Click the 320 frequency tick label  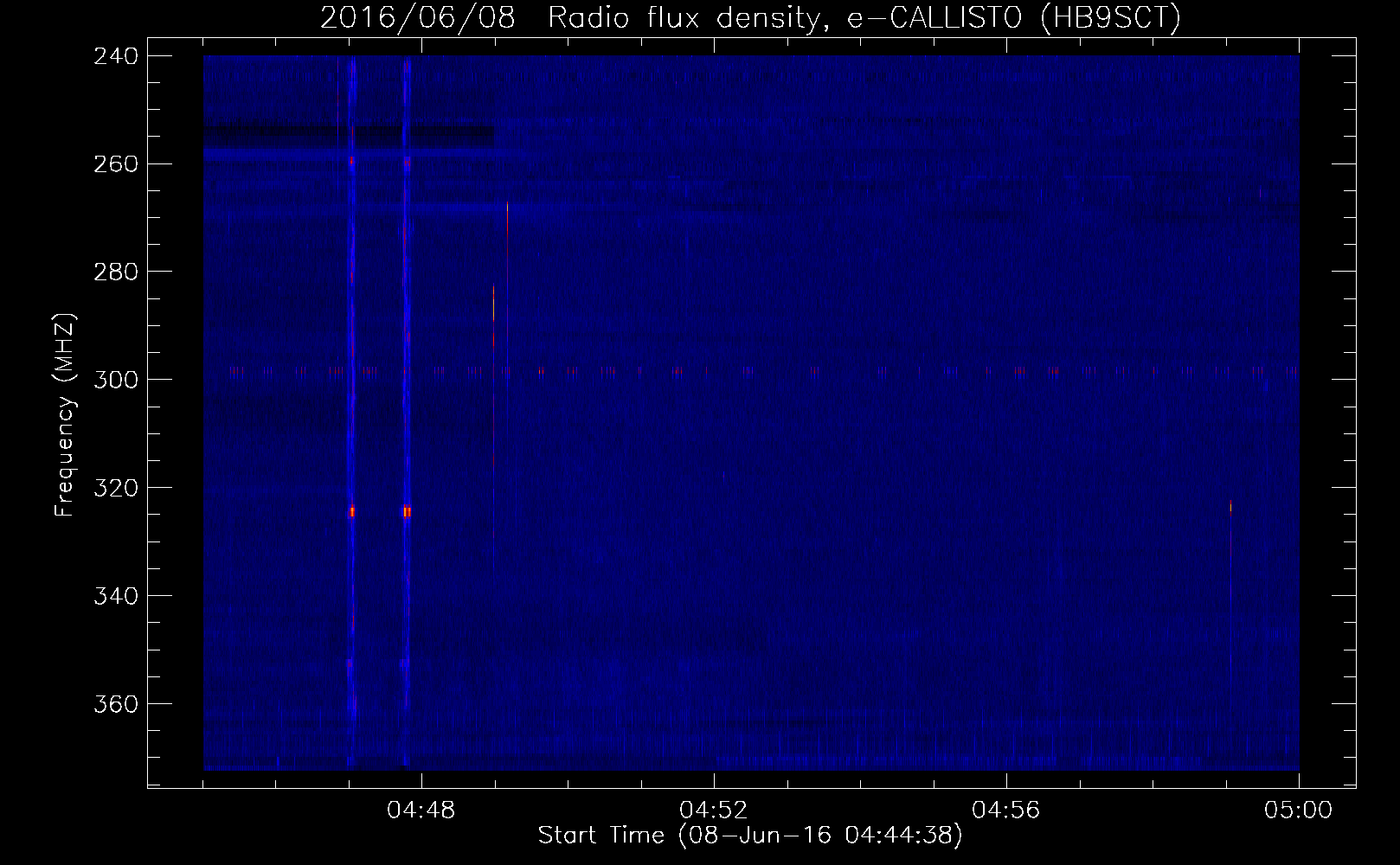tap(116, 489)
